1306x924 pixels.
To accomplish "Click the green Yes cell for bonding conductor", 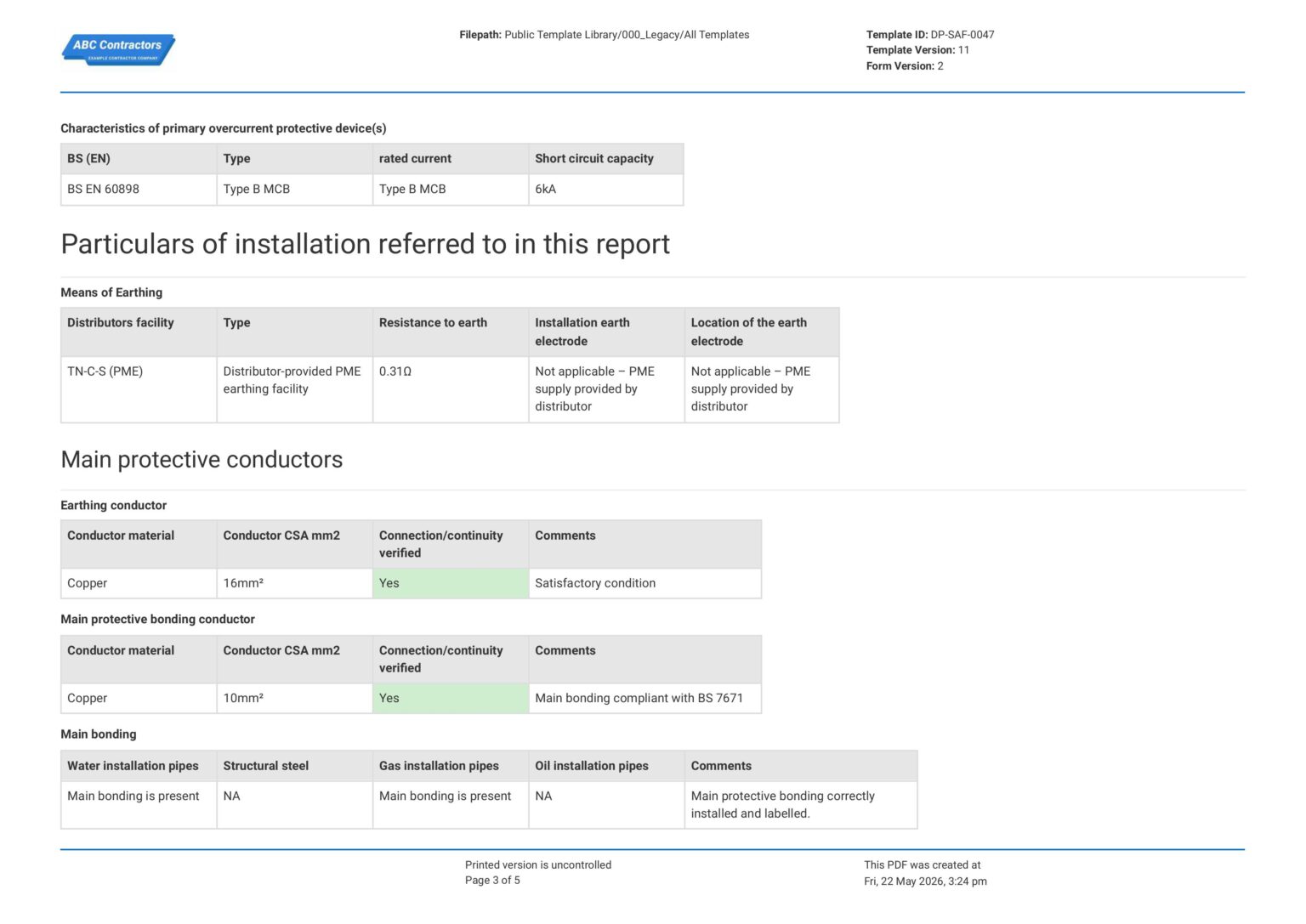I will tap(450, 699).
